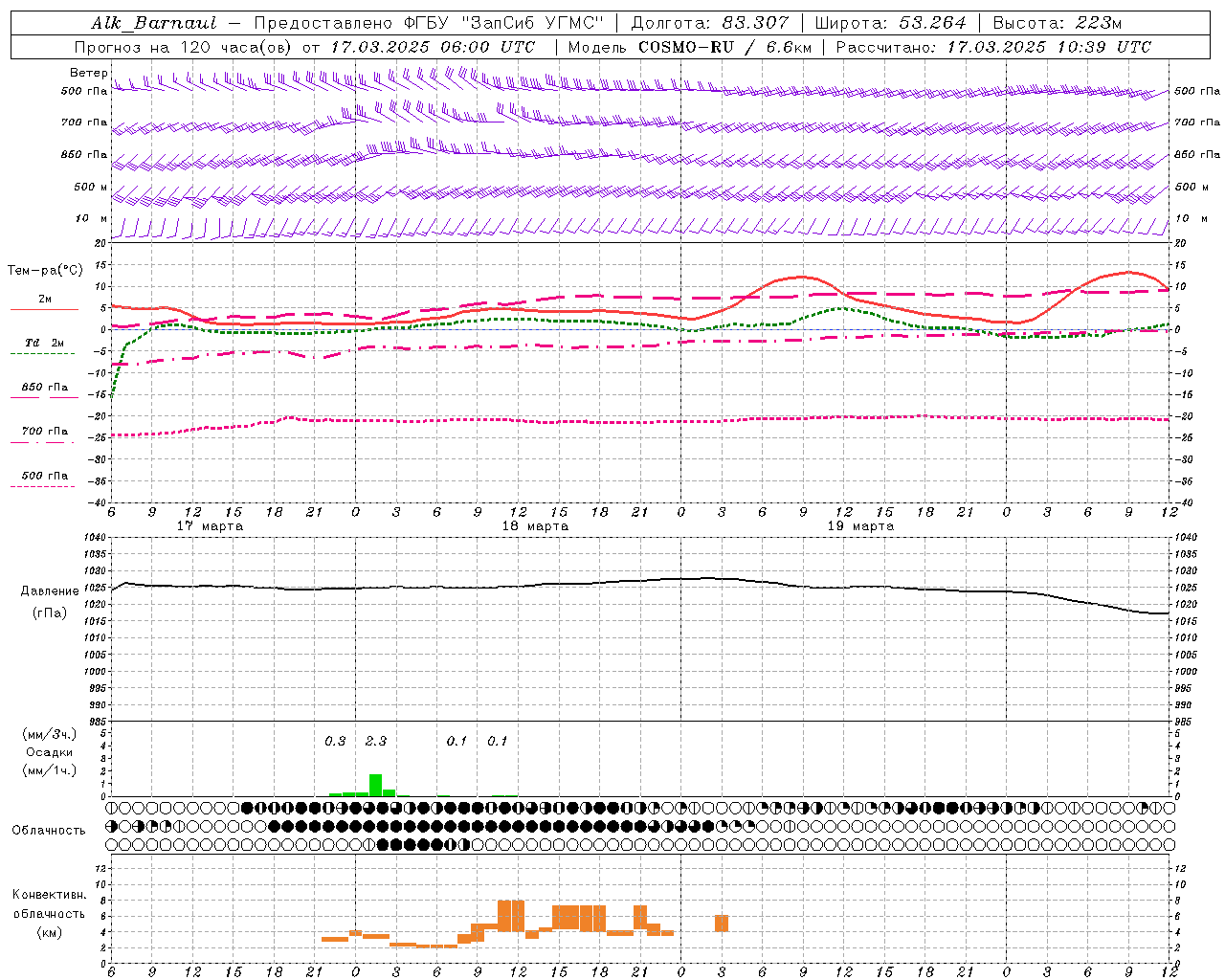The image size is (1225, 980).
Task: Click the 'Тем-ра(°C)' temperature axis title
Action: [x=45, y=271]
